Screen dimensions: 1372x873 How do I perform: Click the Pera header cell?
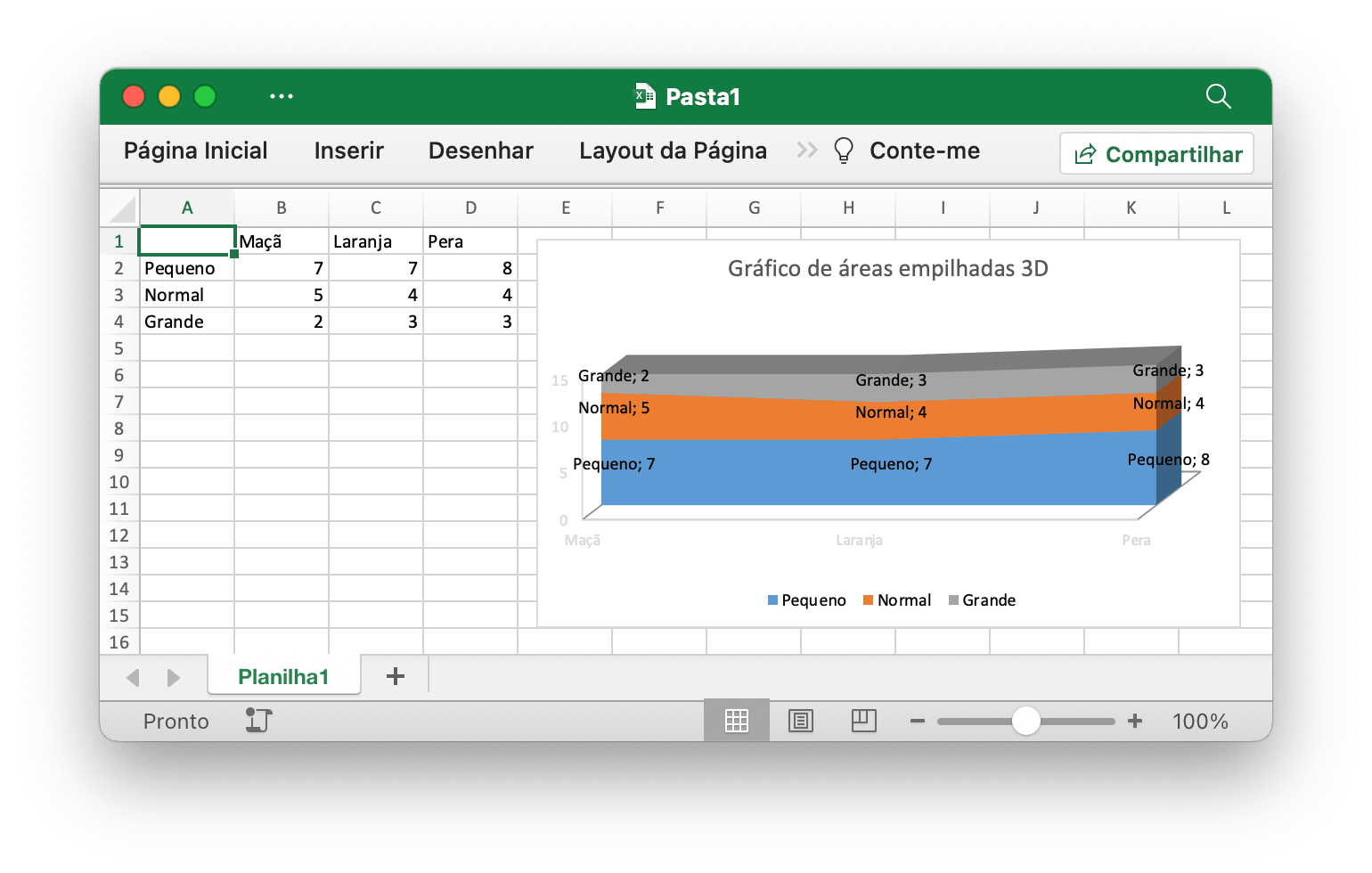pyautogui.click(x=470, y=241)
